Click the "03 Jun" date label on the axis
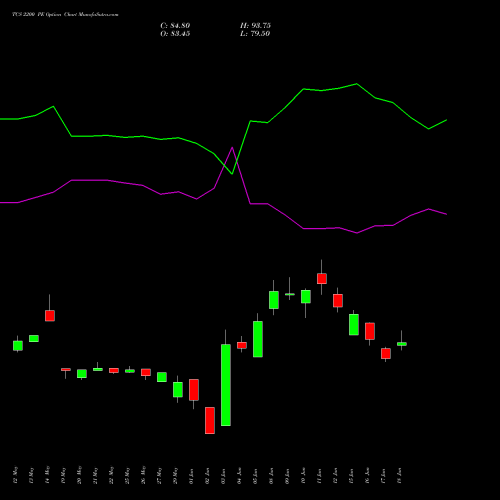500x500 pixels. [x=223, y=476]
